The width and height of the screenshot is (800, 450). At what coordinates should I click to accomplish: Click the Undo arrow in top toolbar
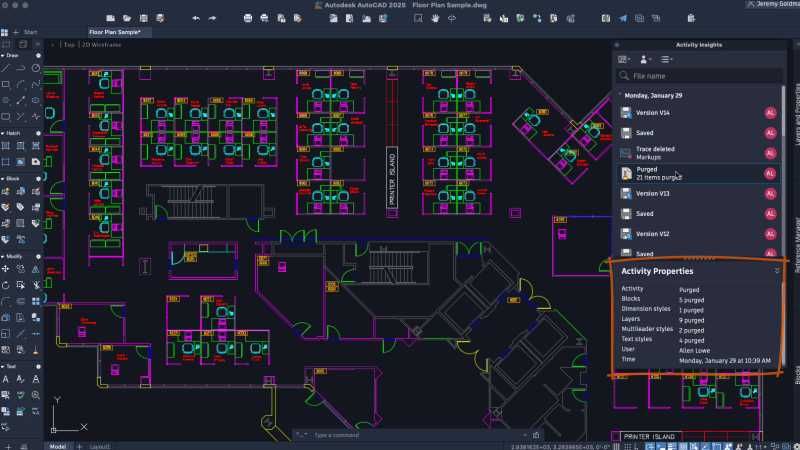196,18
